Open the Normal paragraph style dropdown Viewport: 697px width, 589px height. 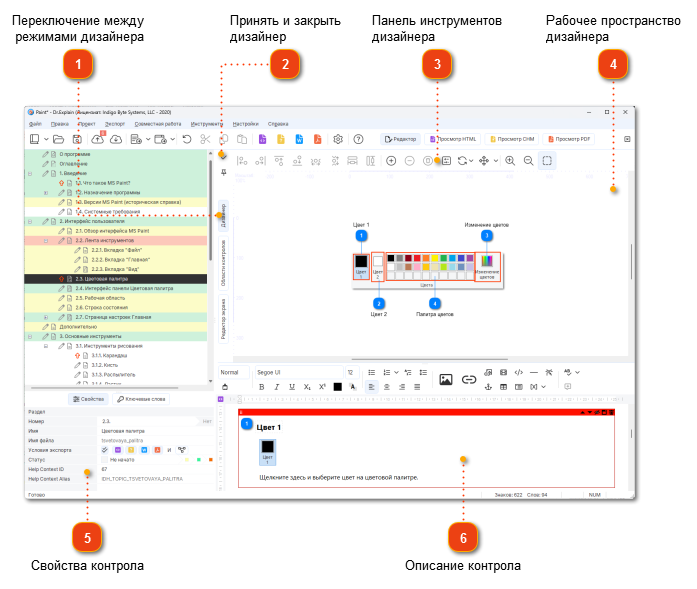232,372
